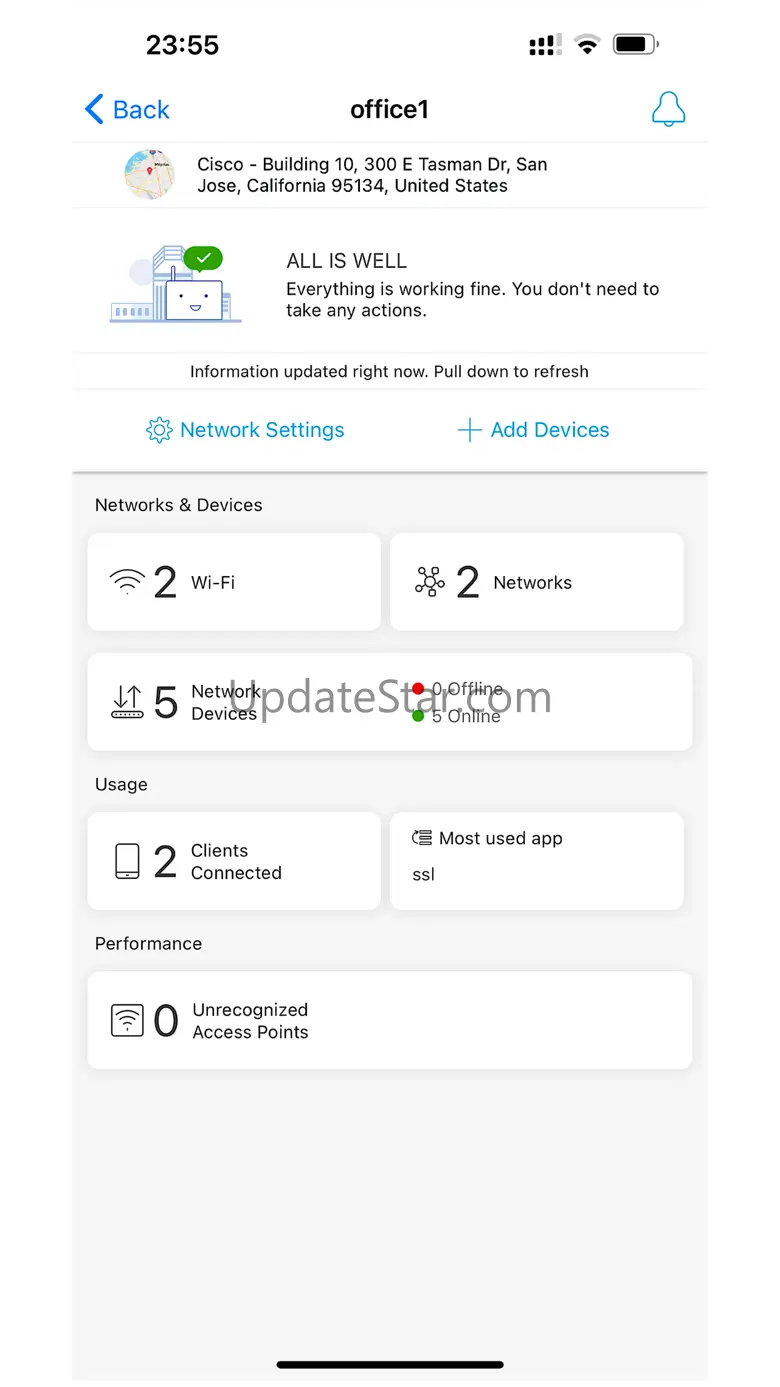The image size is (780, 1387).
Task: Tap the Networks topology icon
Action: (430, 582)
